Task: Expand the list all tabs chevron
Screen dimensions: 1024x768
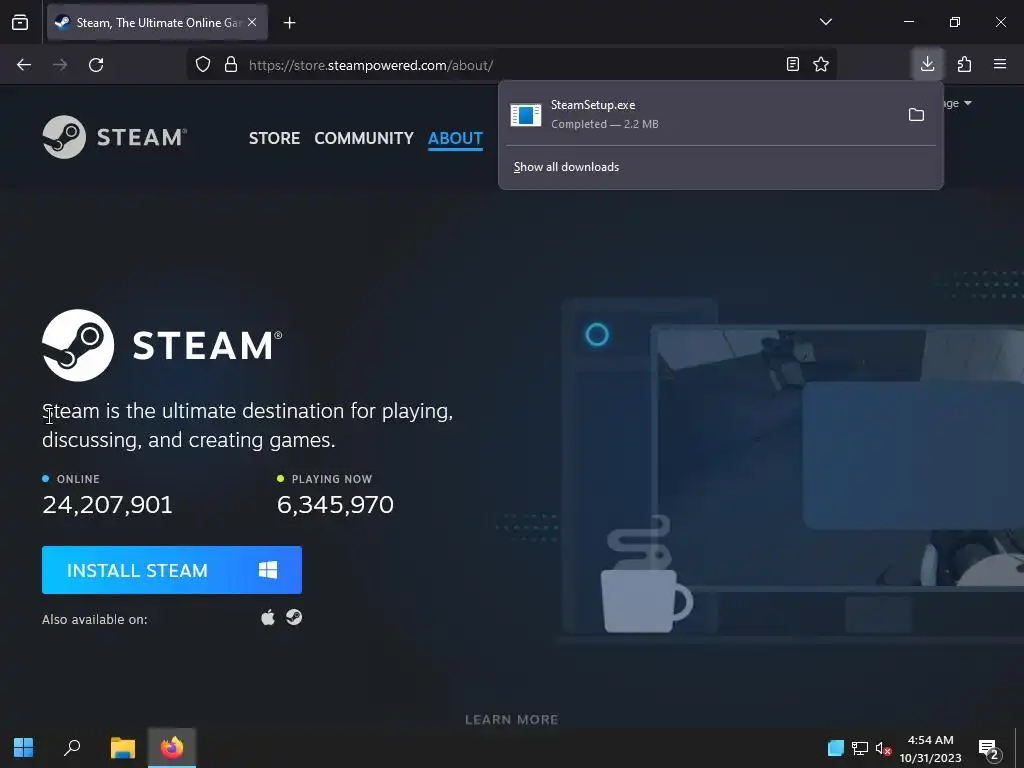Action: click(x=825, y=22)
